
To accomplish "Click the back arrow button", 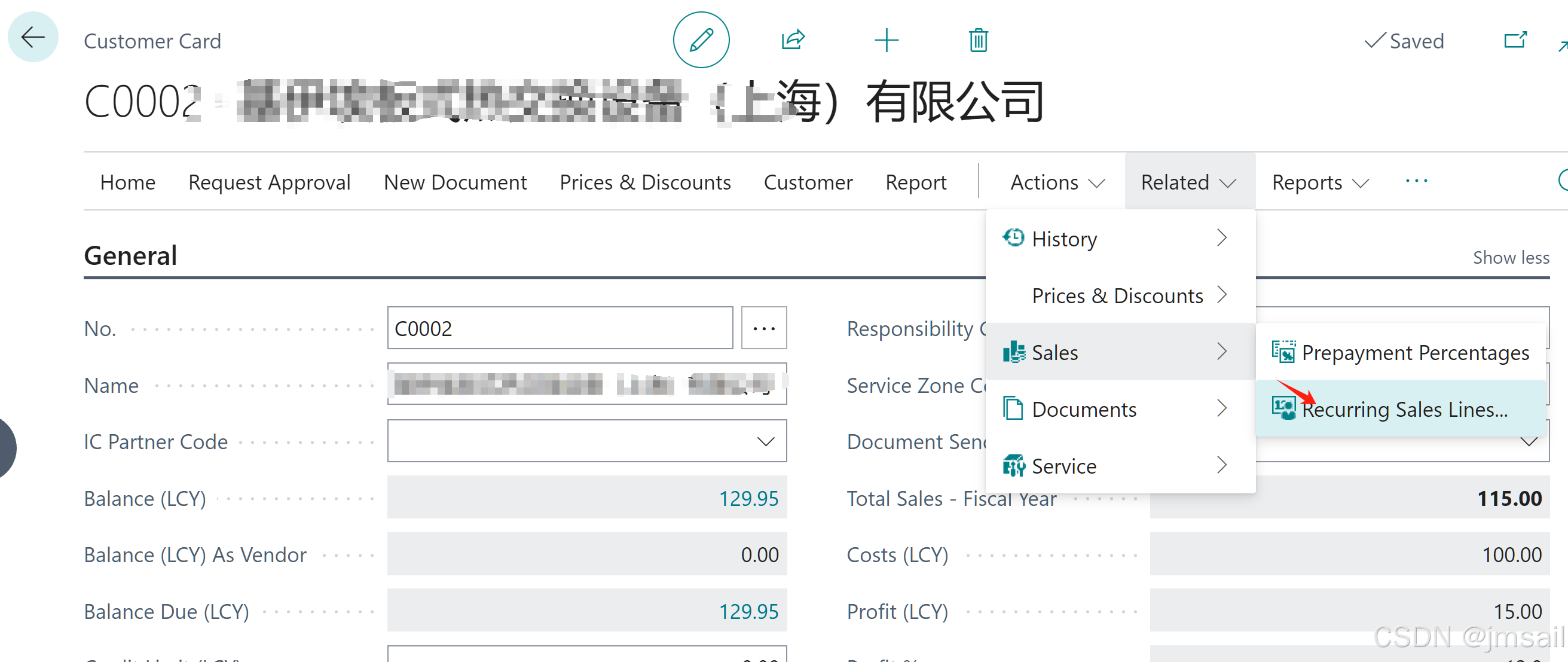I will [x=33, y=38].
